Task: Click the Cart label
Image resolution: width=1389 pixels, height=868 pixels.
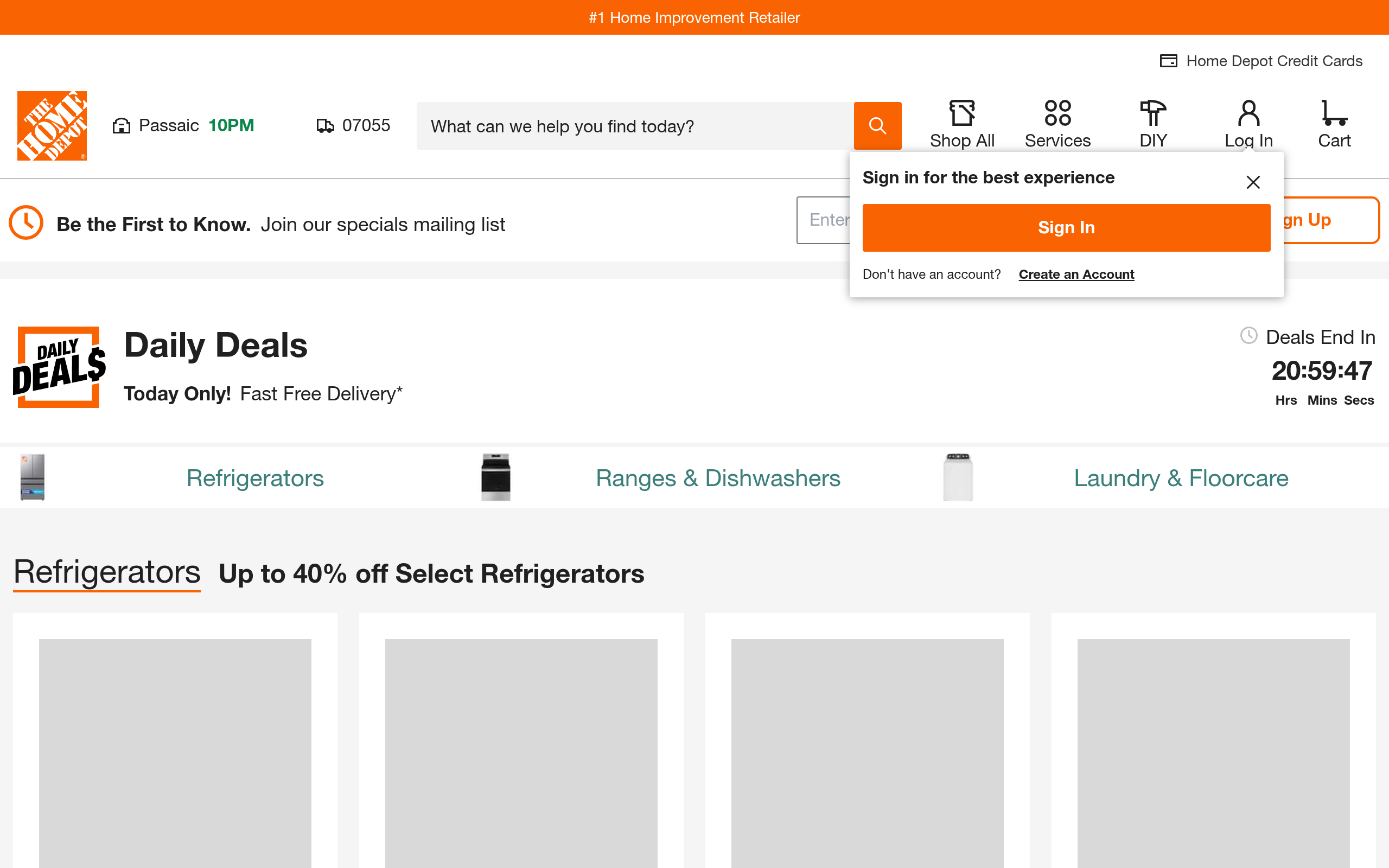Action: pos(1335,141)
